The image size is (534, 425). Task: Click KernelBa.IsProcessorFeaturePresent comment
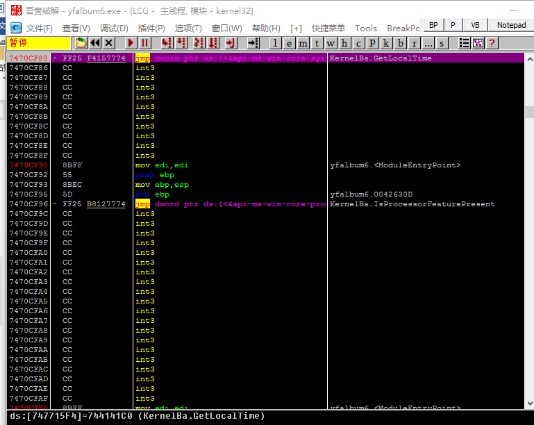point(412,204)
